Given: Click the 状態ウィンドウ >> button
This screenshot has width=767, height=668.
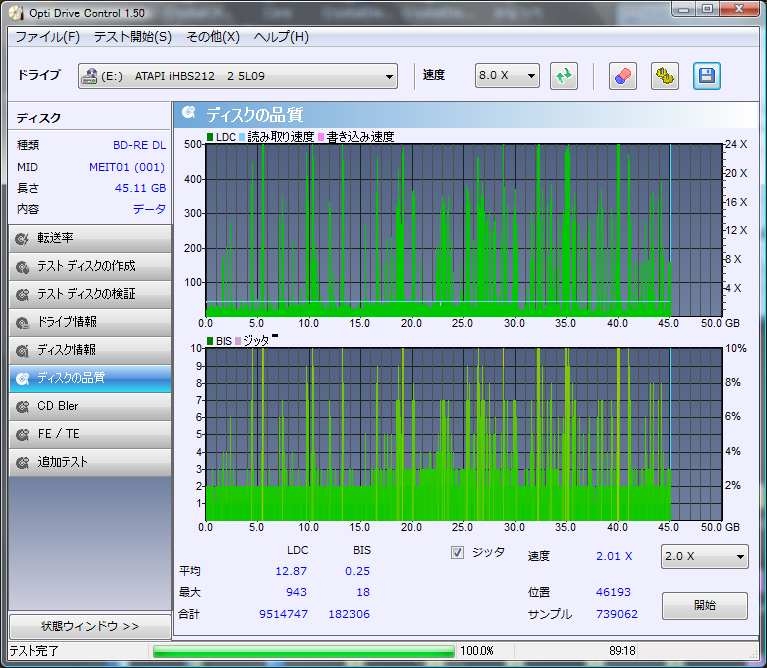Looking at the screenshot, I should (89, 626).
